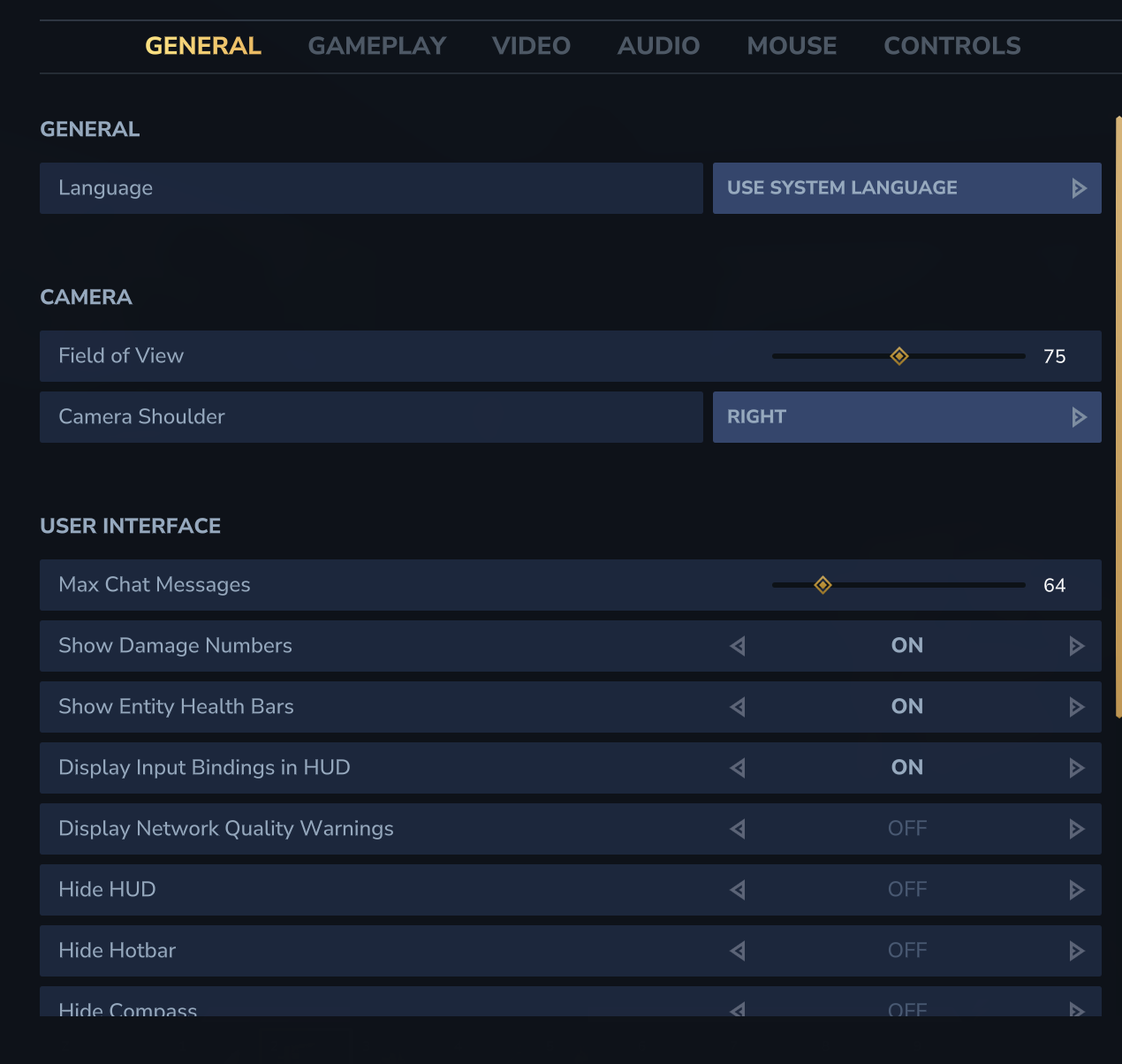The height and width of the screenshot is (1064, 1122).
Task: Click left arrow for Hide HUD
Action: pos(738,890)
